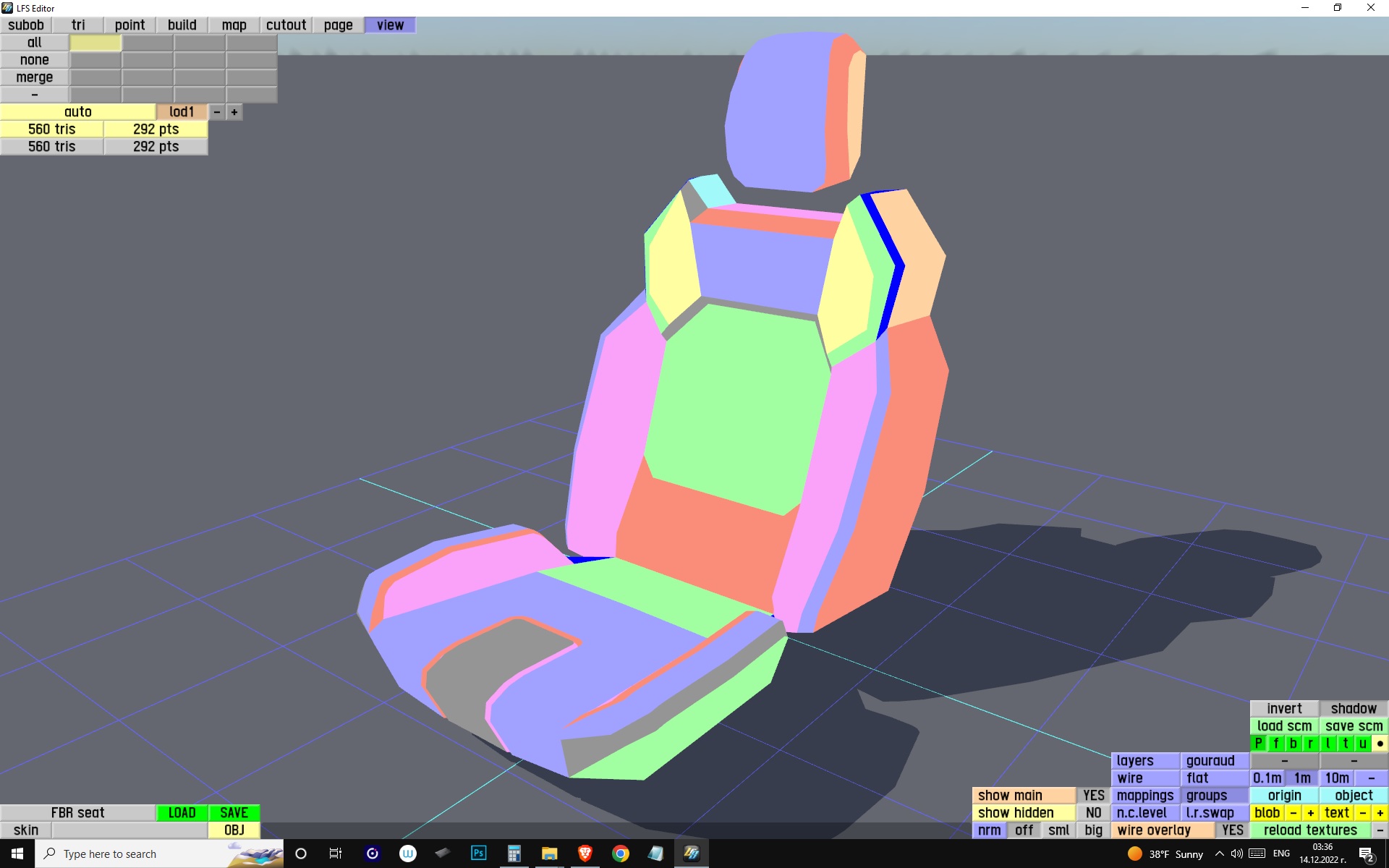Image resolution: width=1389 pixels, height=868 pixels.
Task: Switch to the 'f' front view button
Action: (1275, 744)
